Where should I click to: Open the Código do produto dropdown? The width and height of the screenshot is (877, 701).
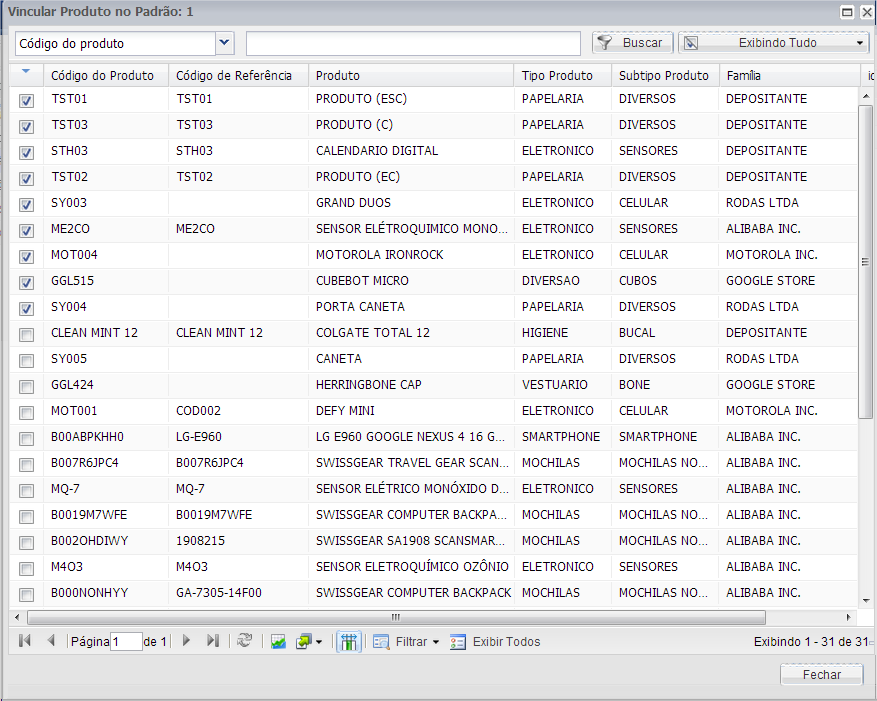[x=224, y=43]
